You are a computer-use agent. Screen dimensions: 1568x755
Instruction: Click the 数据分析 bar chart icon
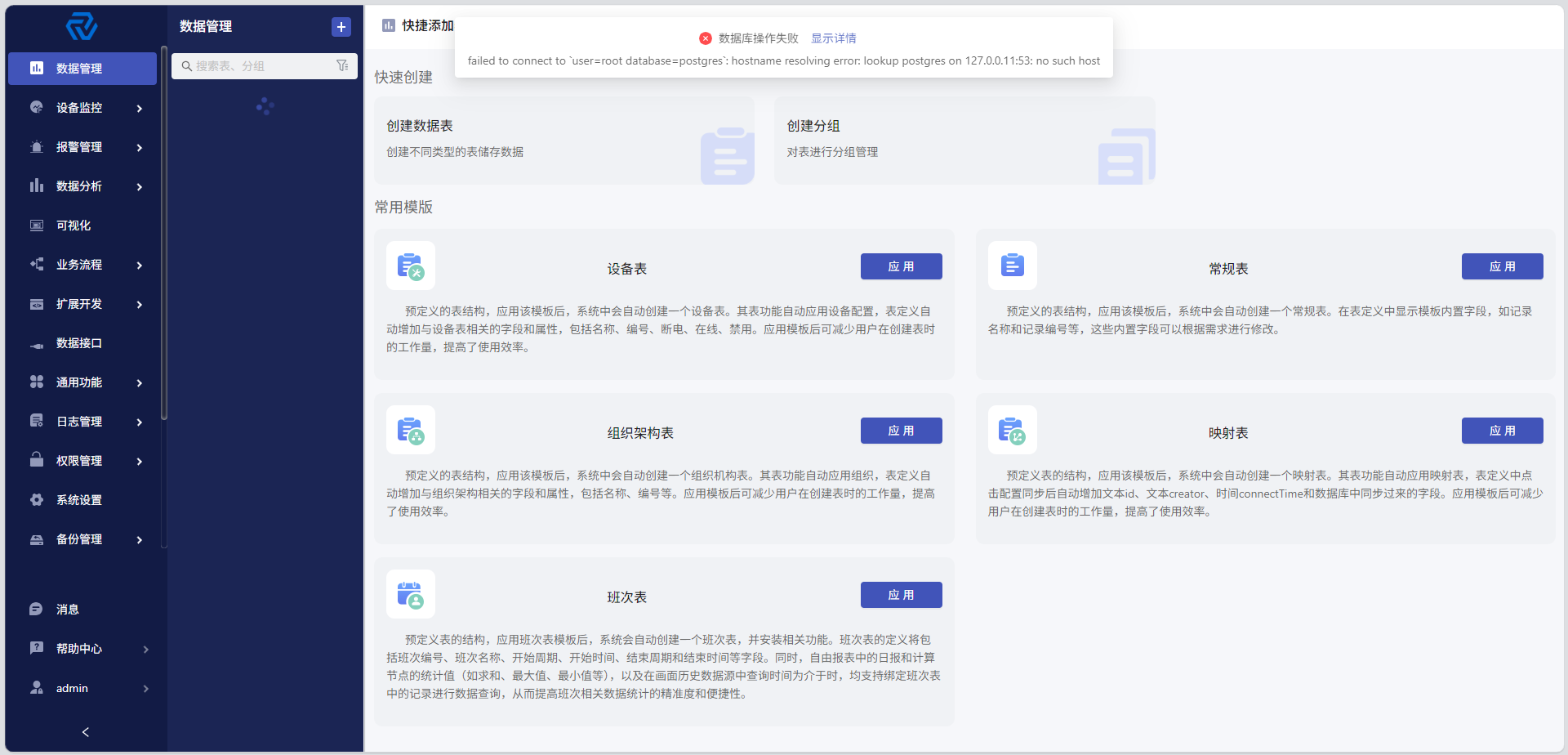37,185
